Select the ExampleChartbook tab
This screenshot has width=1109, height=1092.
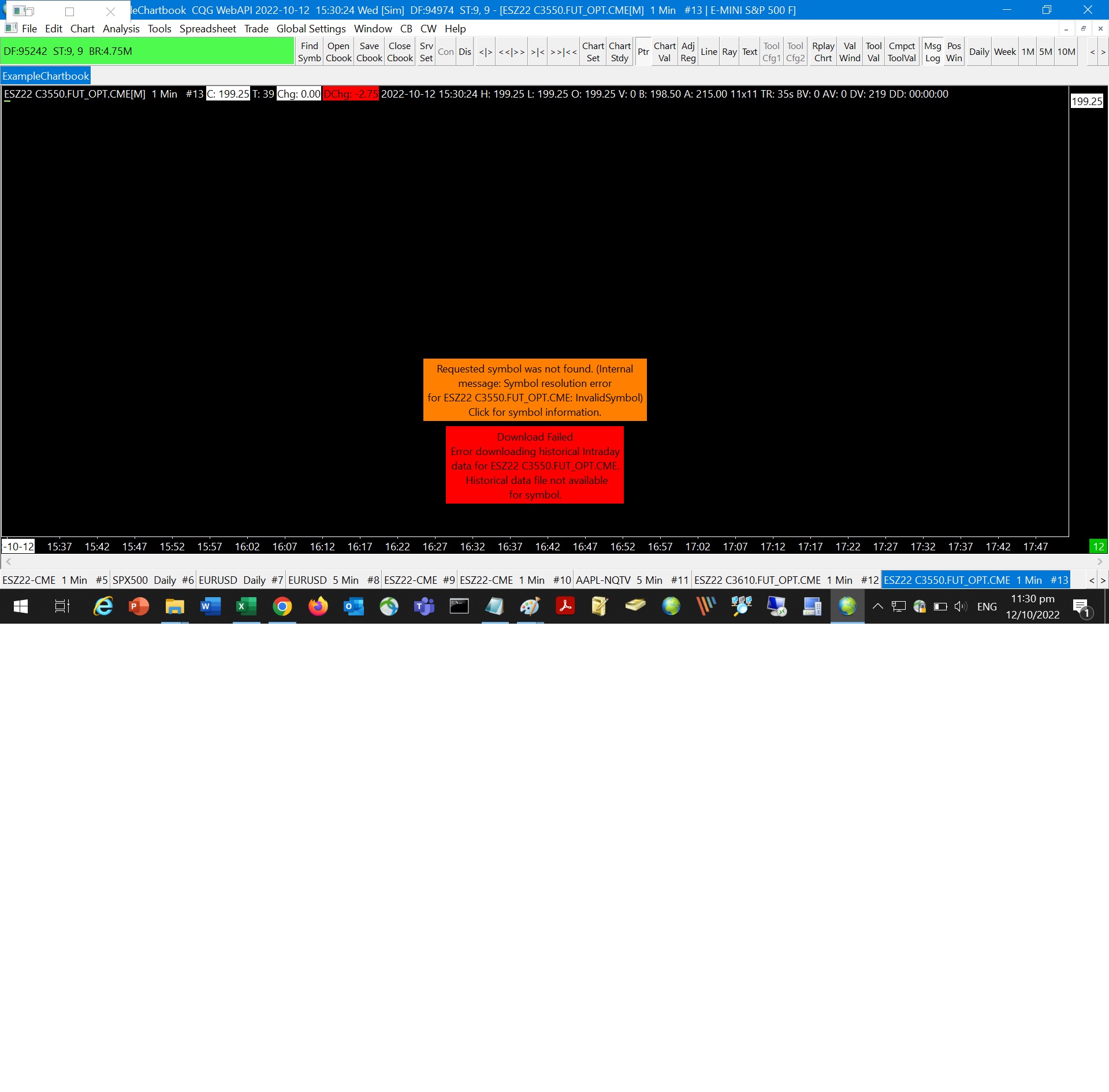[x=46, y=76]
